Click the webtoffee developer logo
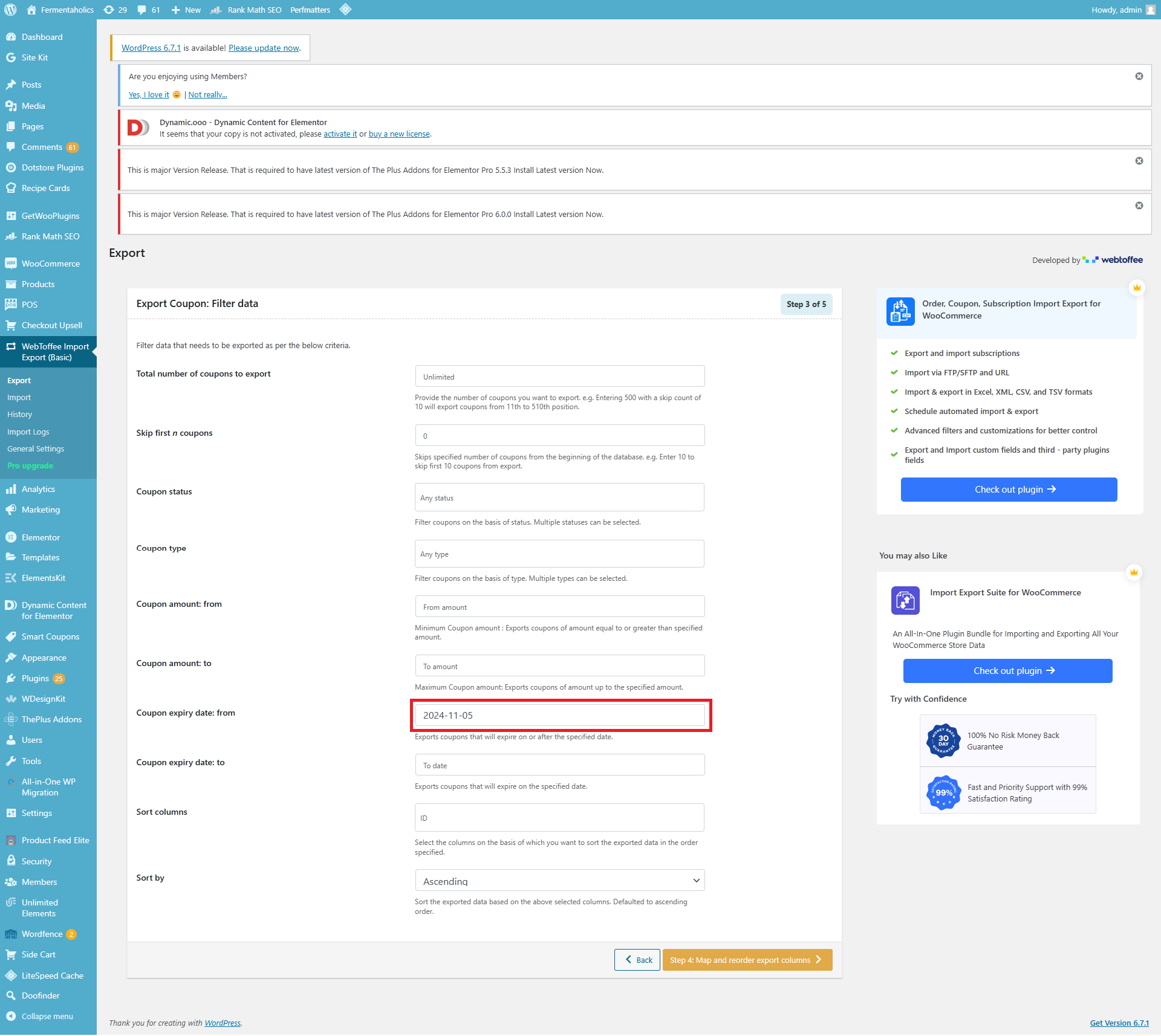This screenshot has height=1036, width=1161. (x=1113, y=260)
